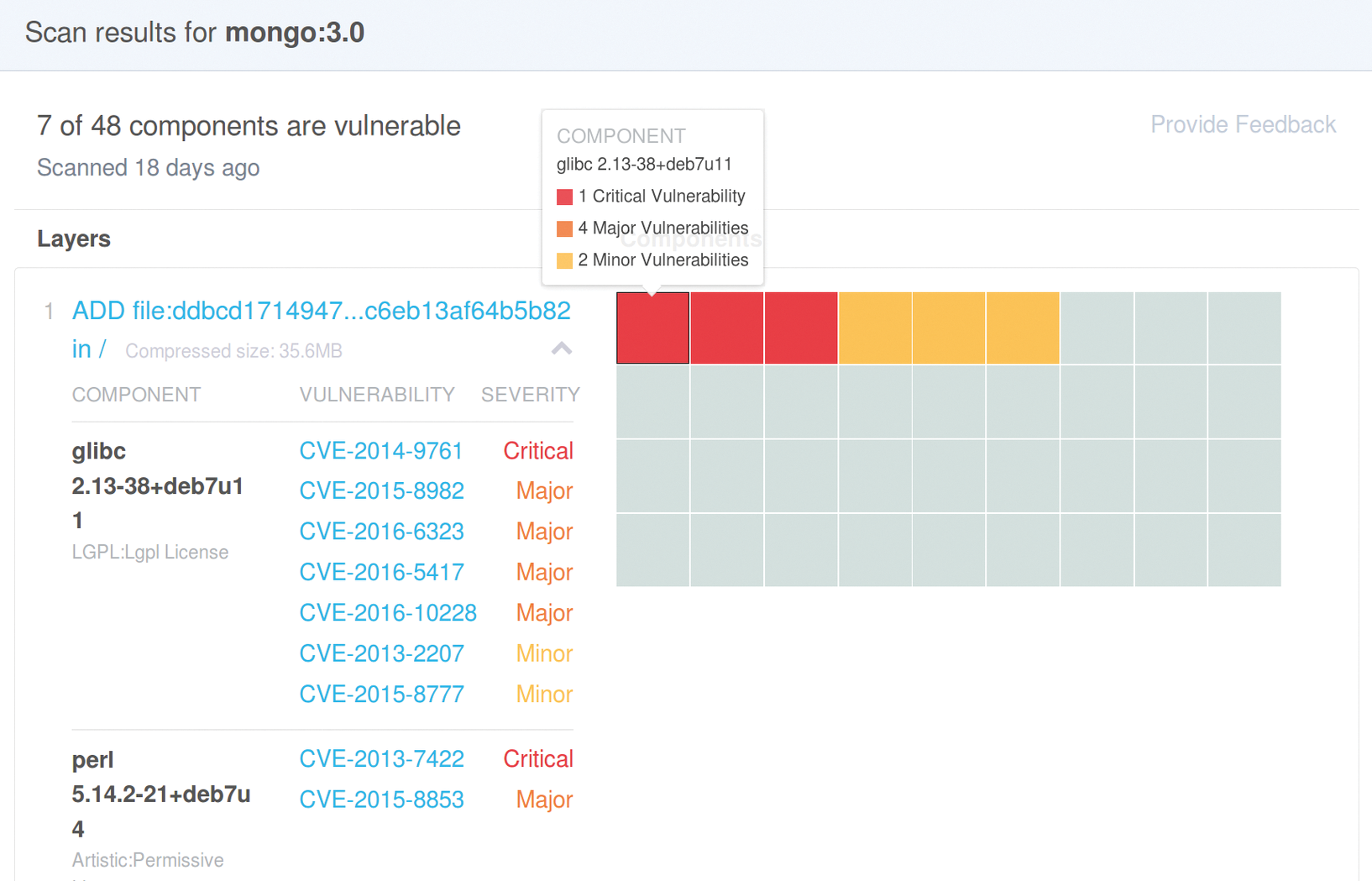Screen dimensions: 1372x881
Task: Click the Critical severity label for CVE-2014-9761
Action: pos(537,450)
